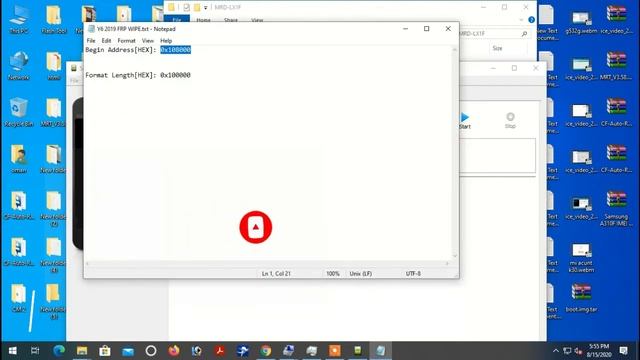Image resolution: width=640 pixels, height=360 pixels.
Task: Open the Action Center notifications
Action: pos(623,351)
